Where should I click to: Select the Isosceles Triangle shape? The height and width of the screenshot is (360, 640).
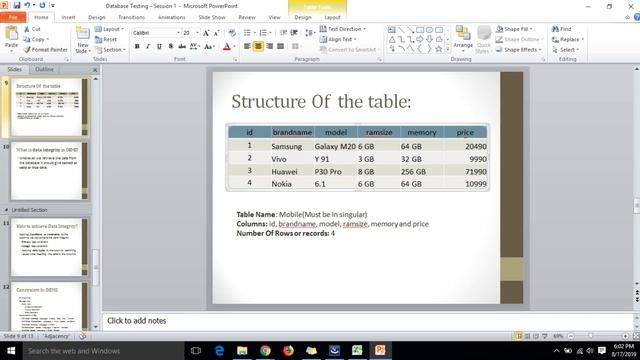391,39
